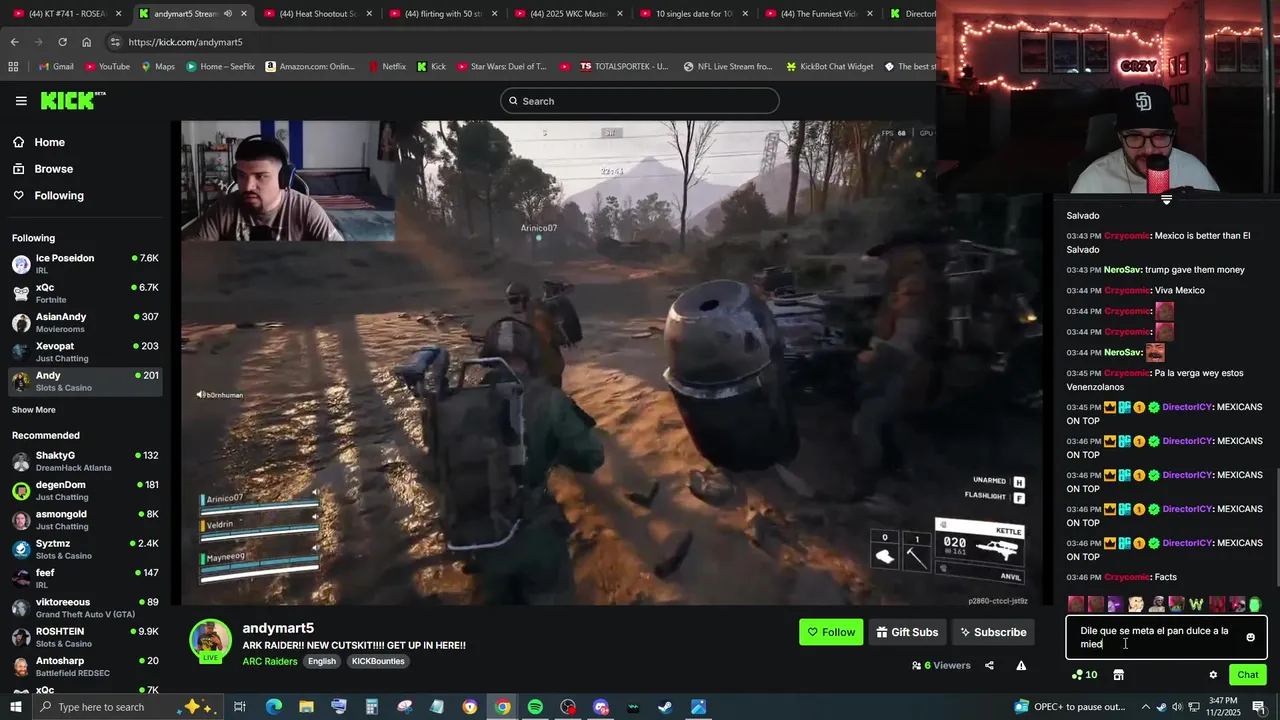The image size is (1280, 720).
Task: Open viktoreeous recommended channel
Action: tap(85, 608)
